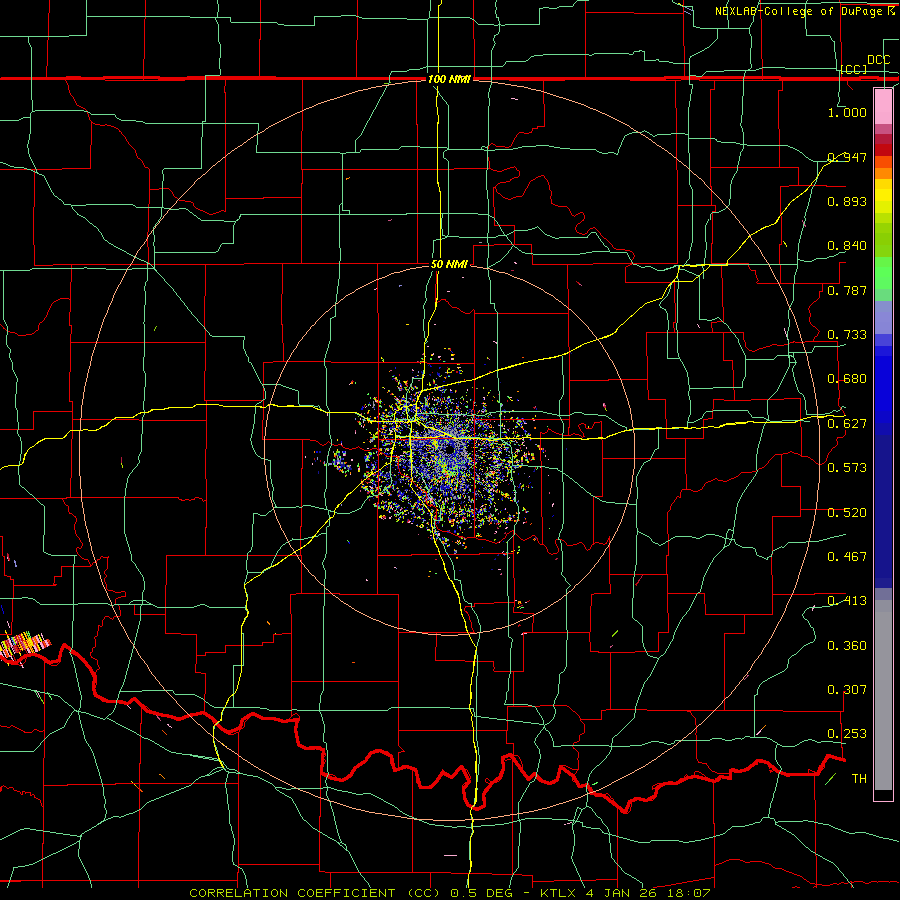Select the 0.307 legend value
This screenshot has height=900, width=900.
pyautogui.click(x=847, y=690)
